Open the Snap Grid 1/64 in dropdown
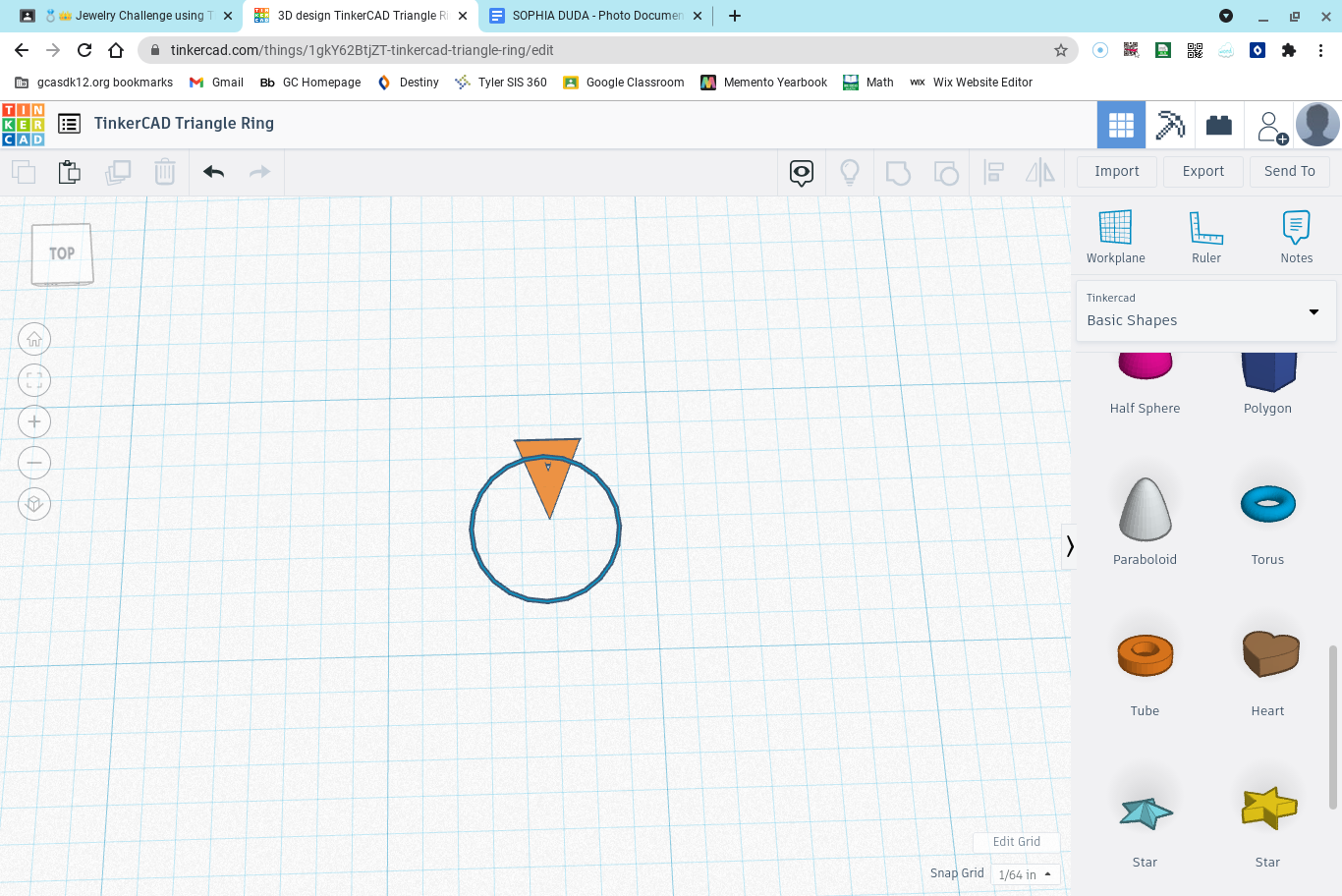Screen dimensions: 1342x896 point(1024,873)
